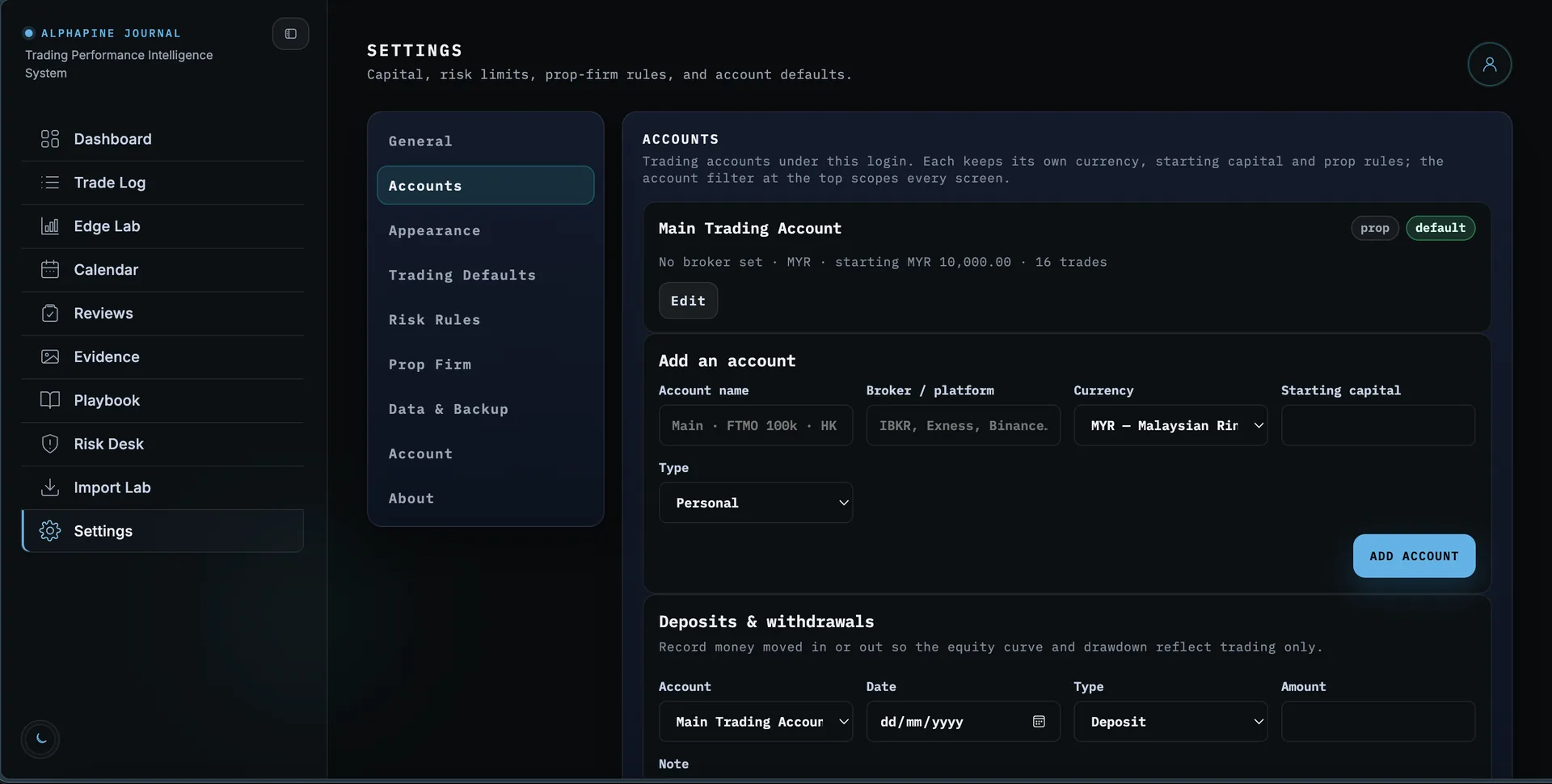The image size is (1552, 784).
Task: Click the default badge on the account
Action: click(1440, 228)
